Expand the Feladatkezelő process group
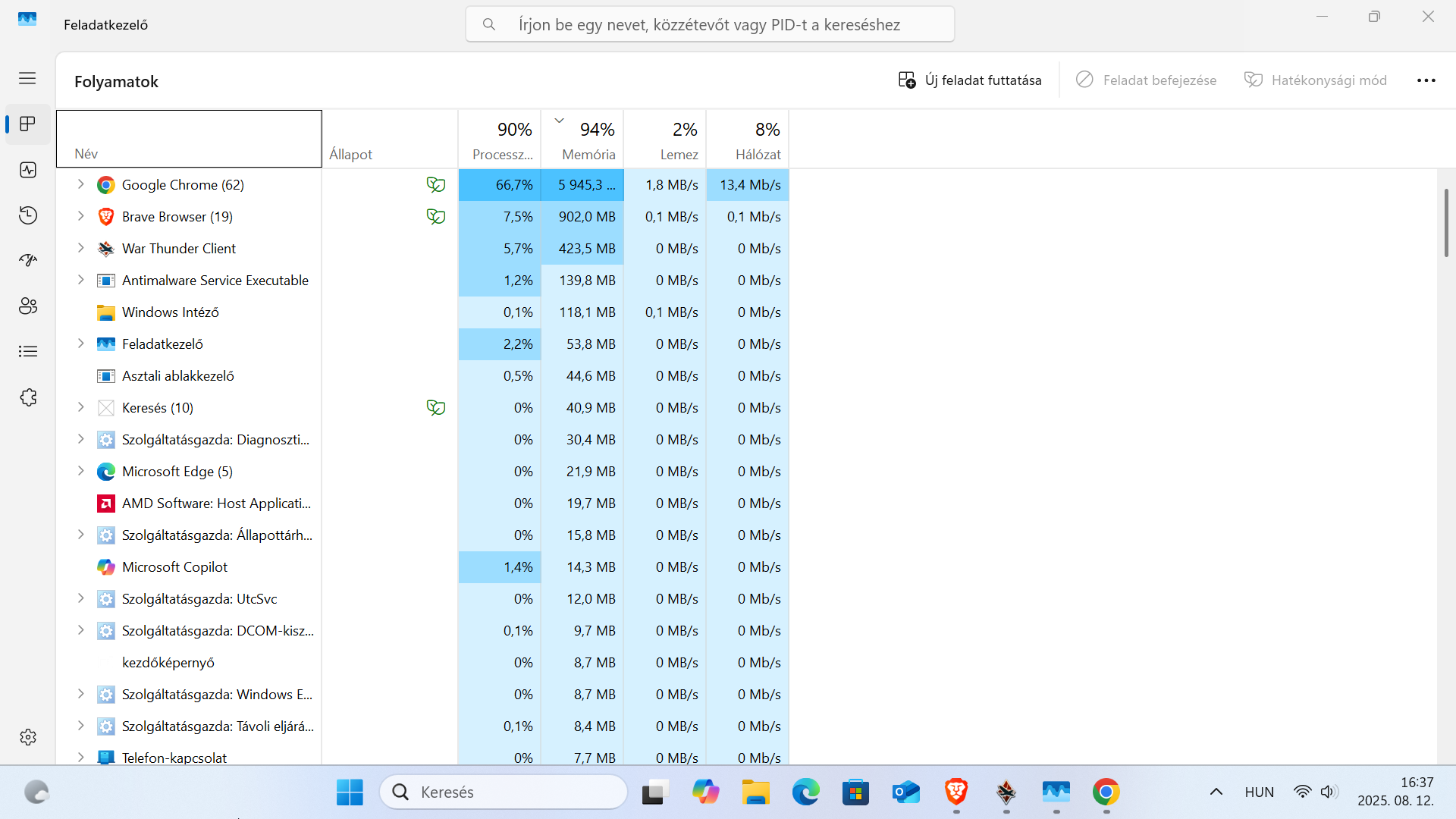The image size is (1456, 819). tap(80, 344)
